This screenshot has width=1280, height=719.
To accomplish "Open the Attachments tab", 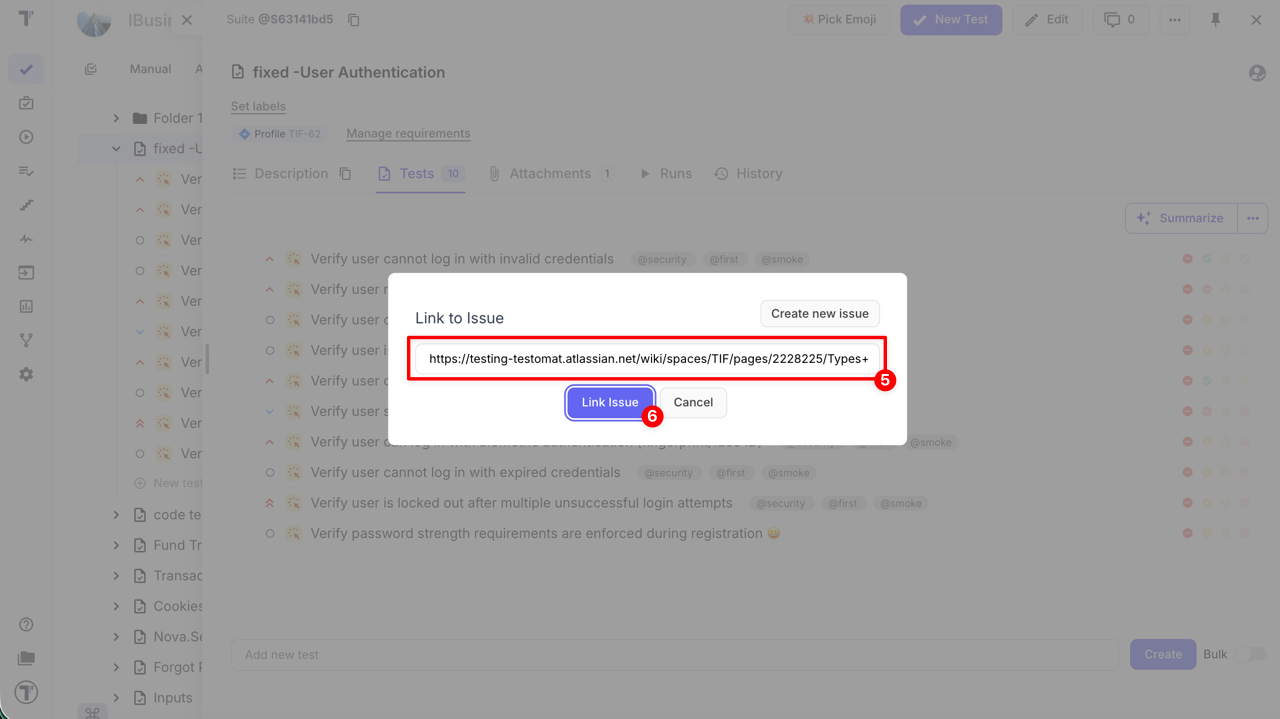I will coord(552,173).
